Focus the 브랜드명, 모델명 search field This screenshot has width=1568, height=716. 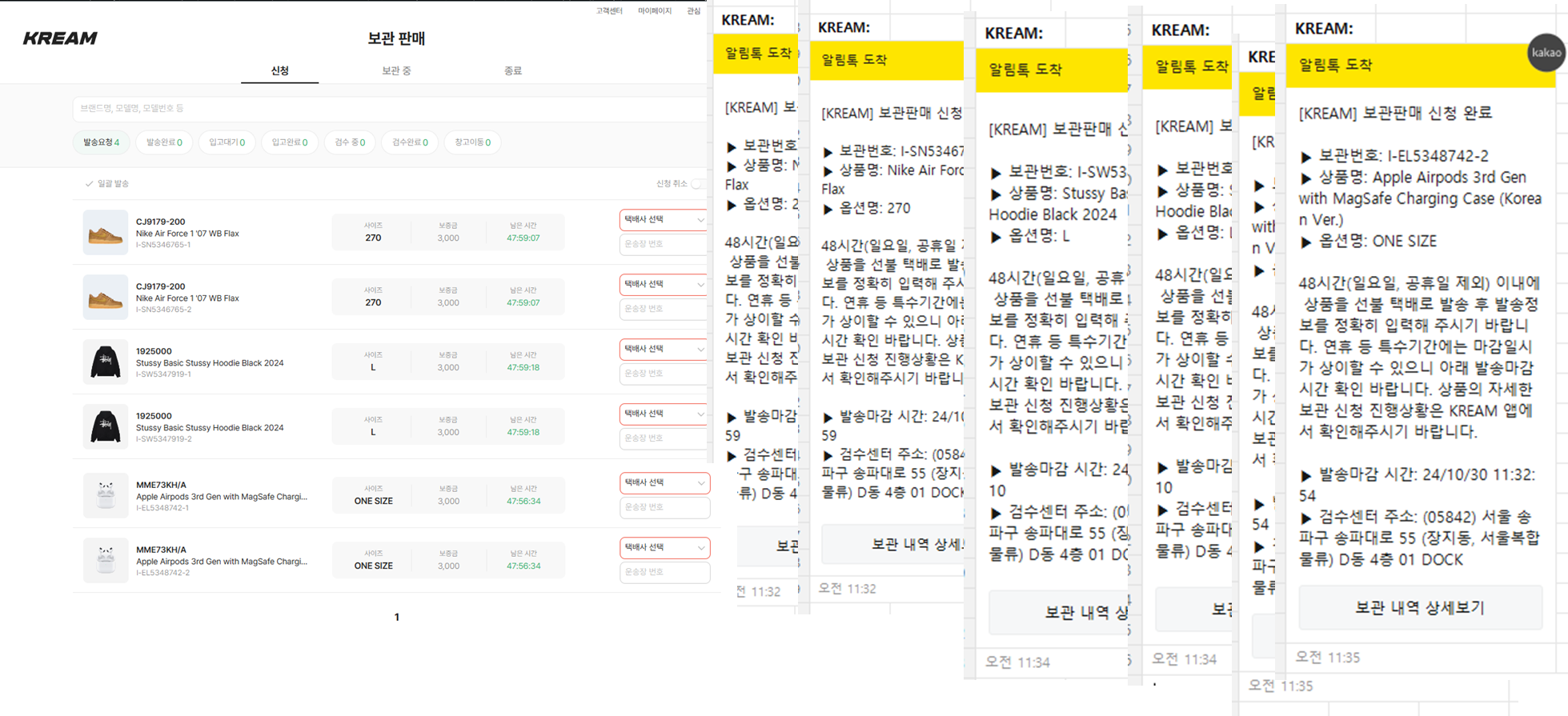390,108
